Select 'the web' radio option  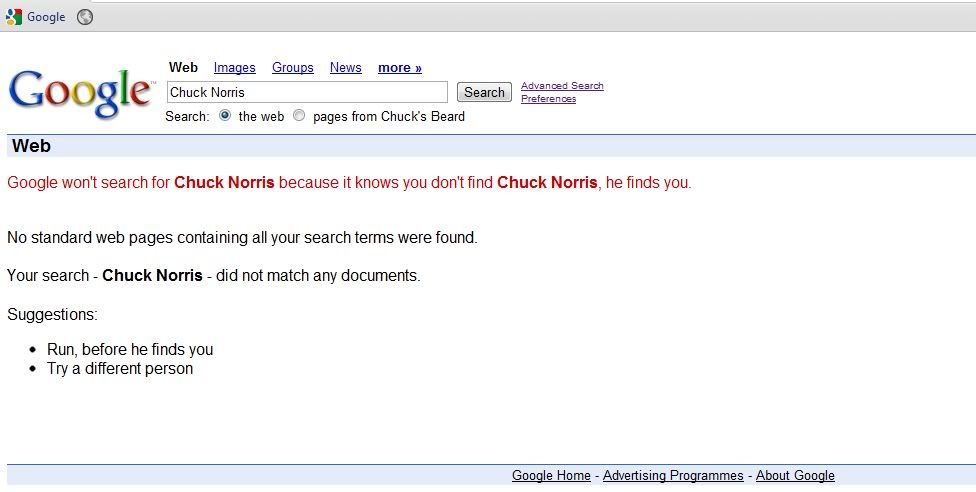(x=225, y=115)
